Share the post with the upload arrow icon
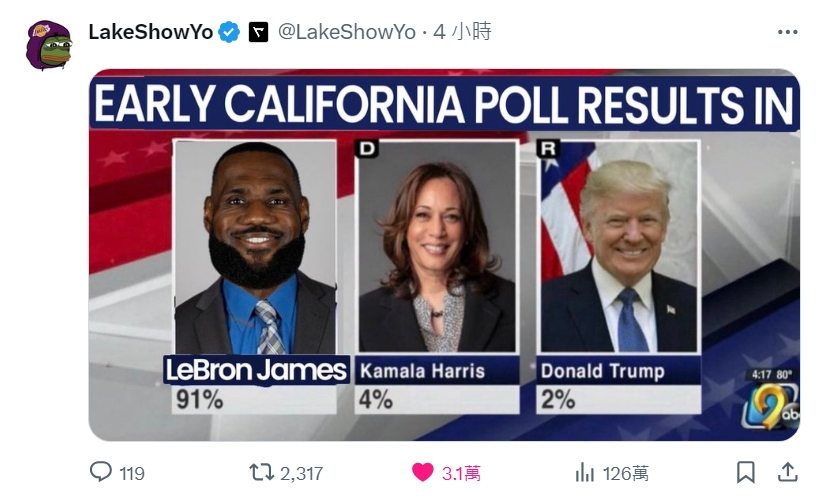This screenshot has width=819, height=499. pos(788,472)
